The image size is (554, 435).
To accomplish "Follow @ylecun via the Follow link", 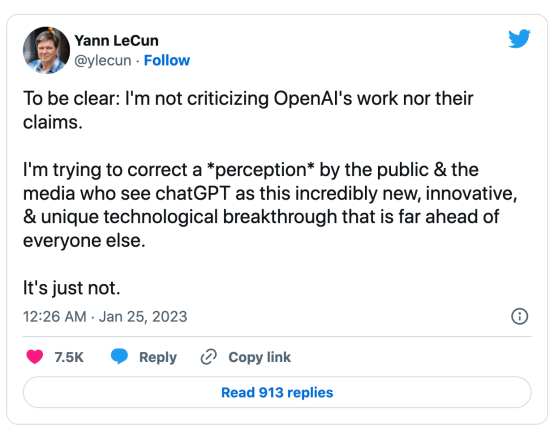I will (167, 60).
